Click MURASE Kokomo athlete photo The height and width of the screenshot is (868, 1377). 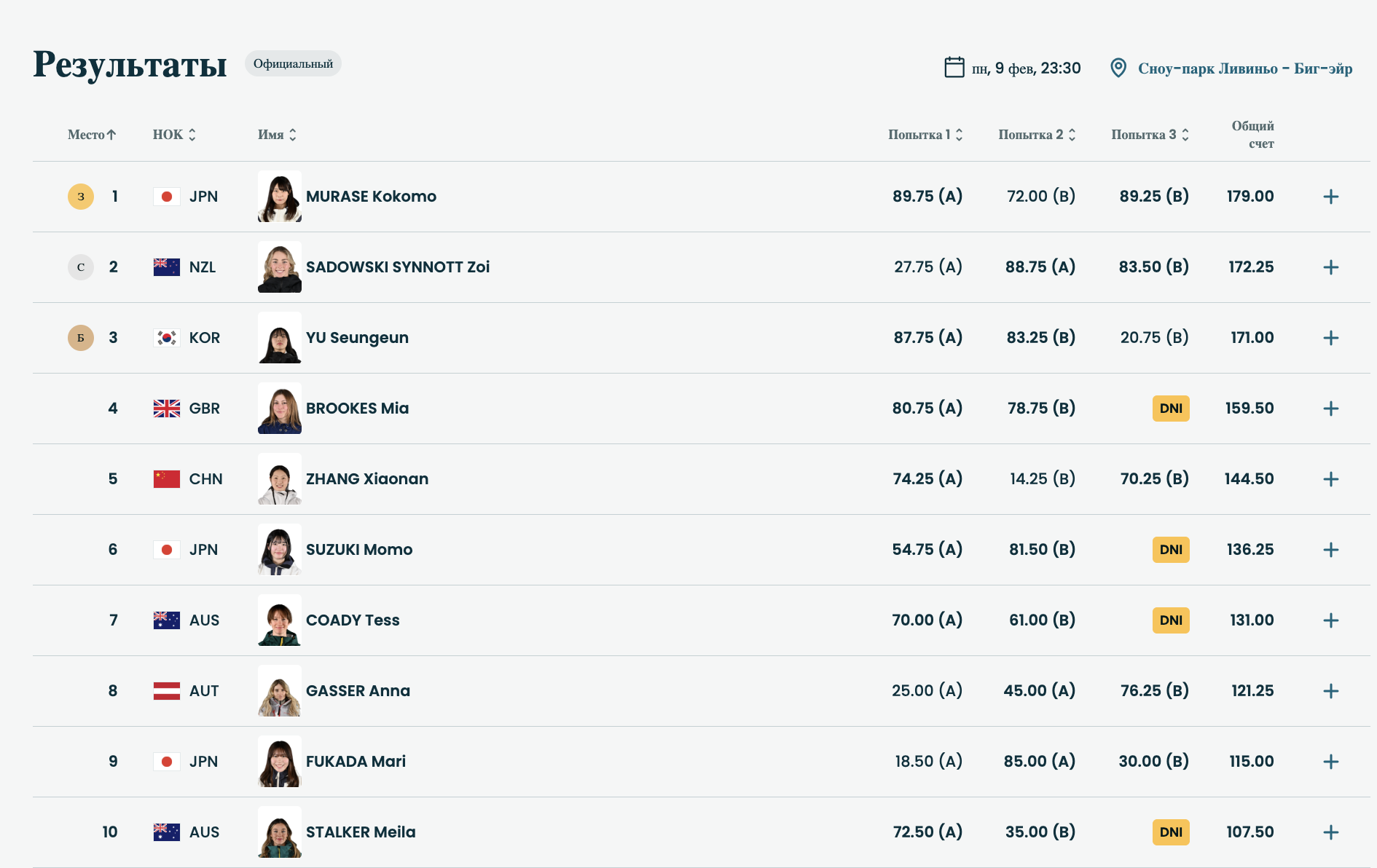pyautogui.click(x=280, y=197)
